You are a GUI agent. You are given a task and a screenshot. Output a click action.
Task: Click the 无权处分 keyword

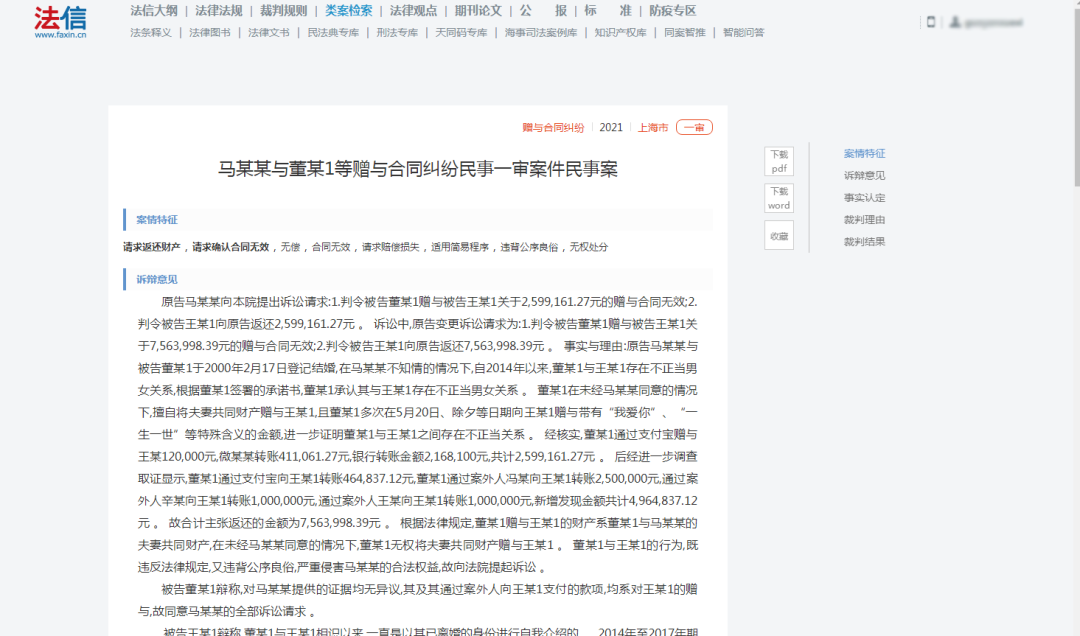tap(589, 247)
